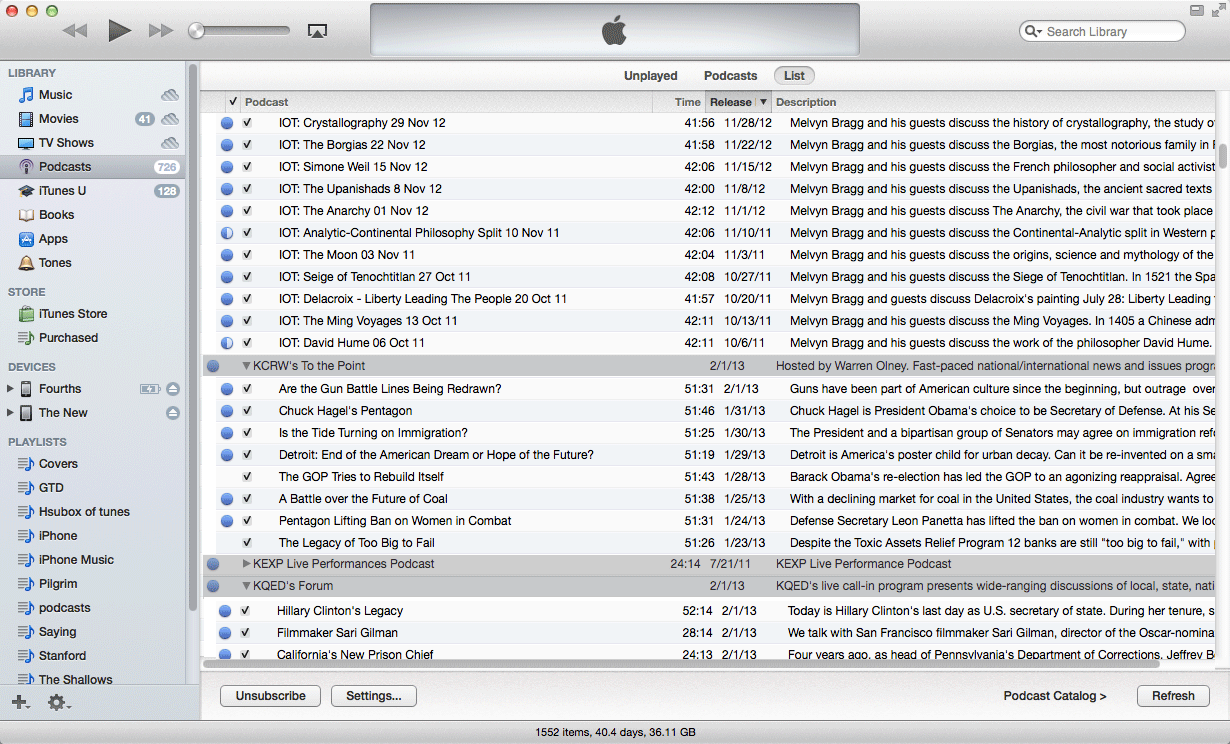
Task: Refresh the podcast list
Action: click(x=1173, y=696)
